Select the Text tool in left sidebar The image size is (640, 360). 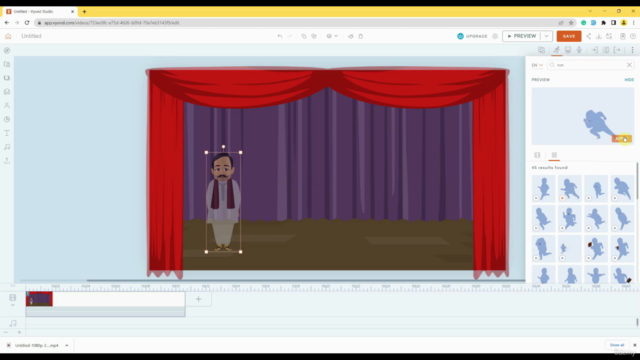[x=7, y=133]
